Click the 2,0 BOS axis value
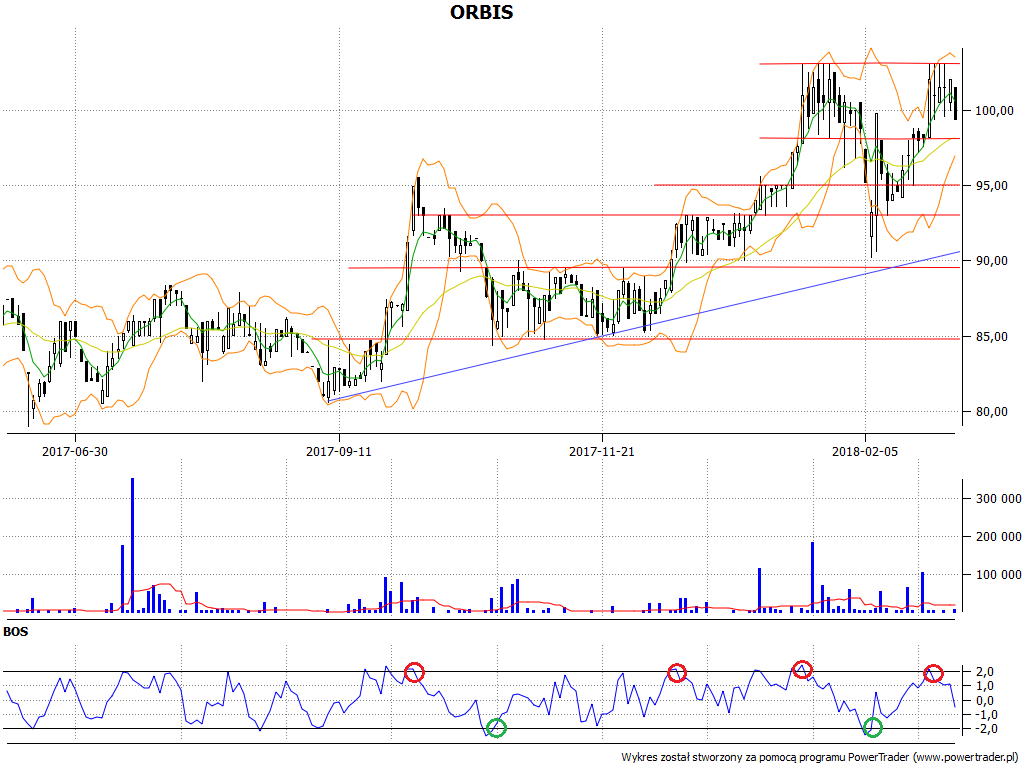1024x768 pixels. [985, 672]
